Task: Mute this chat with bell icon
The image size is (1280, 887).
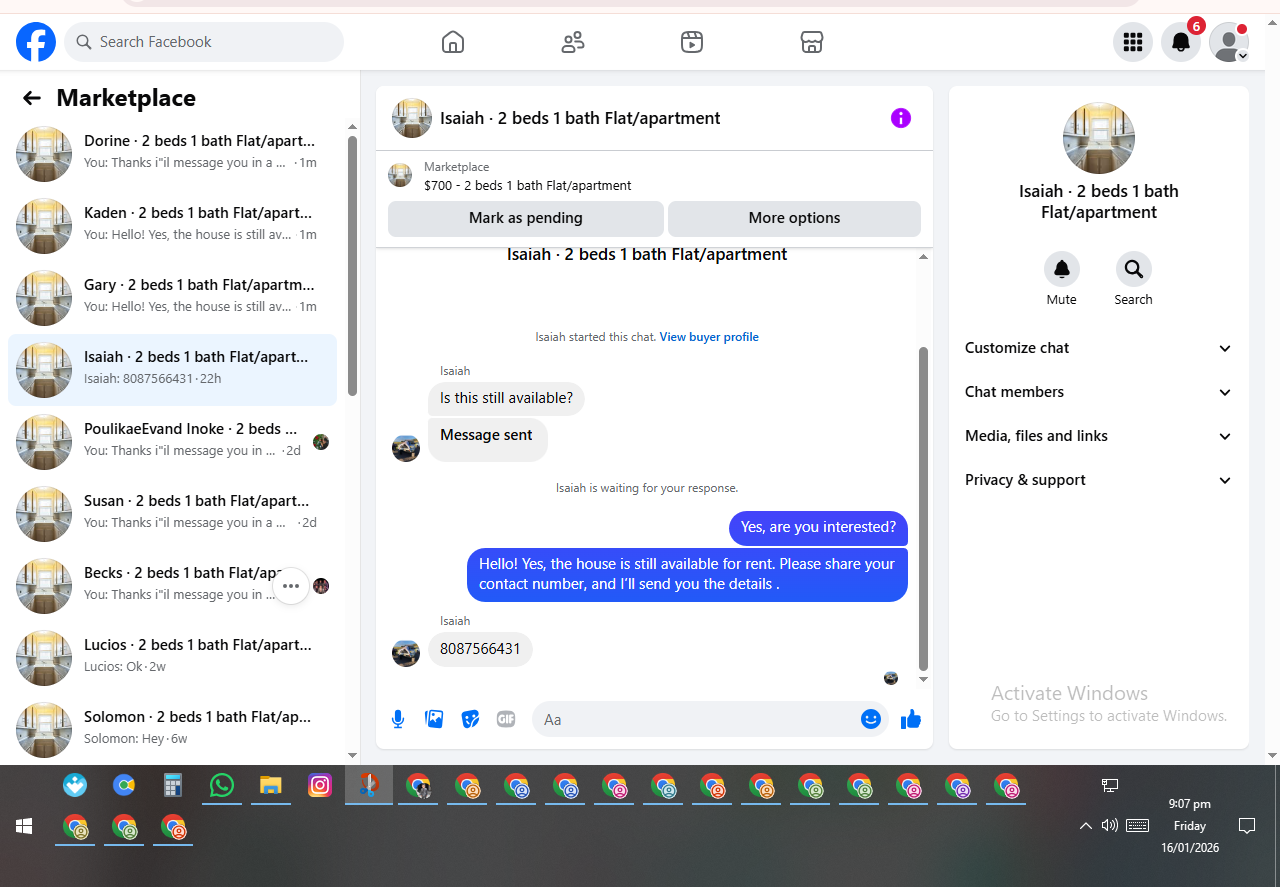Action: click(x=1062, y=269)
